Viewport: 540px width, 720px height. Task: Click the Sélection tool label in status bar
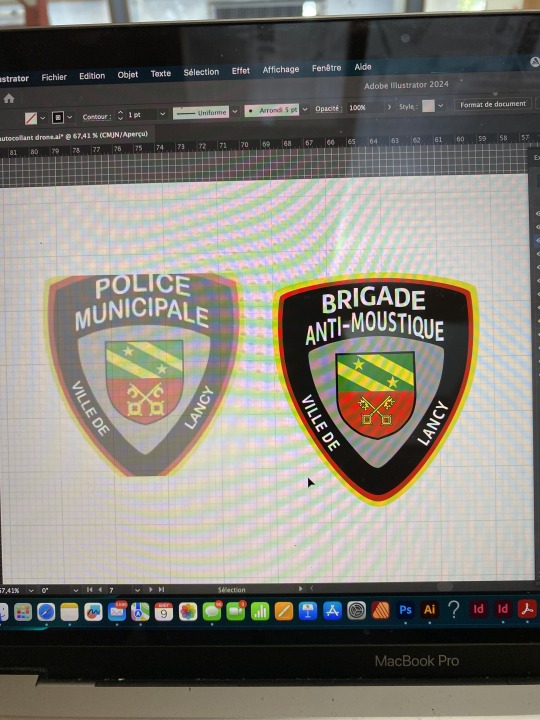click(231, 590)
